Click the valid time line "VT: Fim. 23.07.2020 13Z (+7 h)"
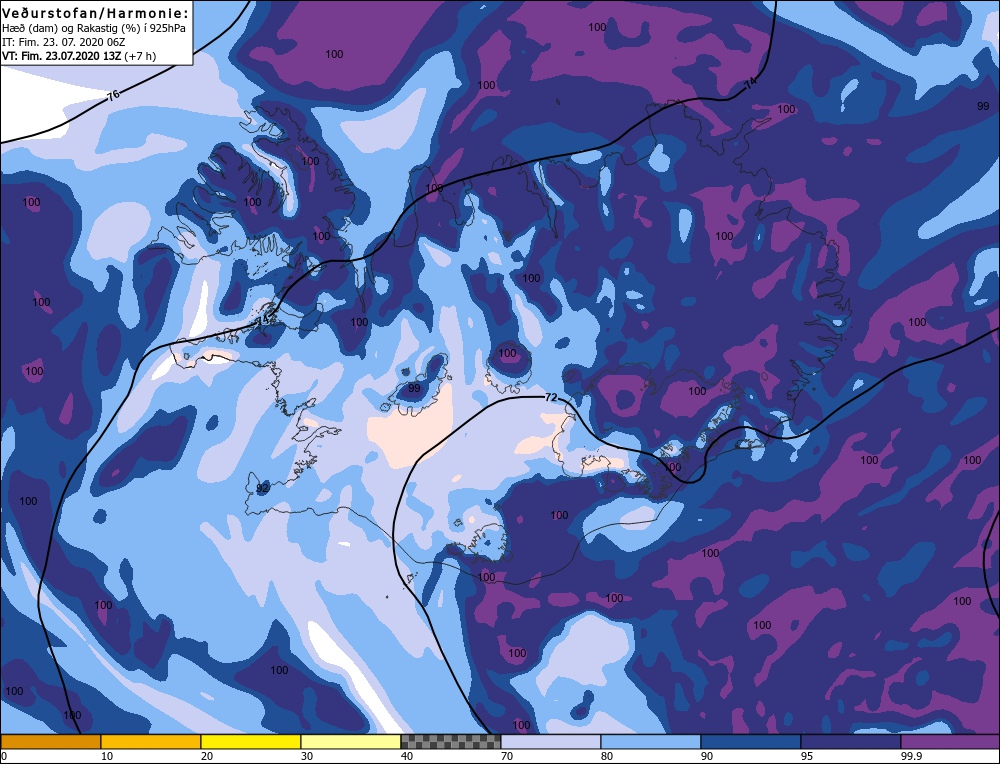The width and height of the screenshot is (1000, 764). (x=79, y=56)
